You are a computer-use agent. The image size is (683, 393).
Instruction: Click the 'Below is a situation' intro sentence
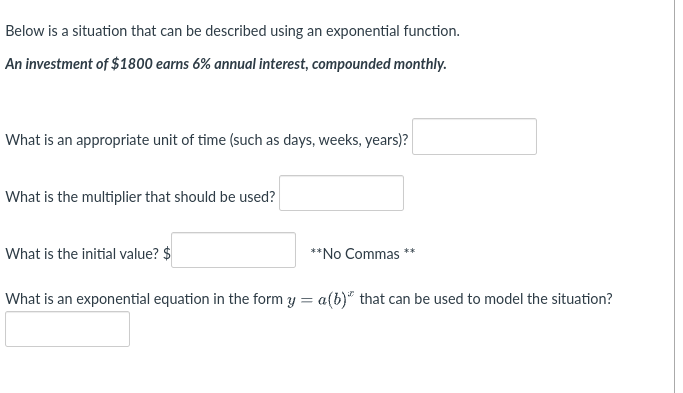point(232,31)
